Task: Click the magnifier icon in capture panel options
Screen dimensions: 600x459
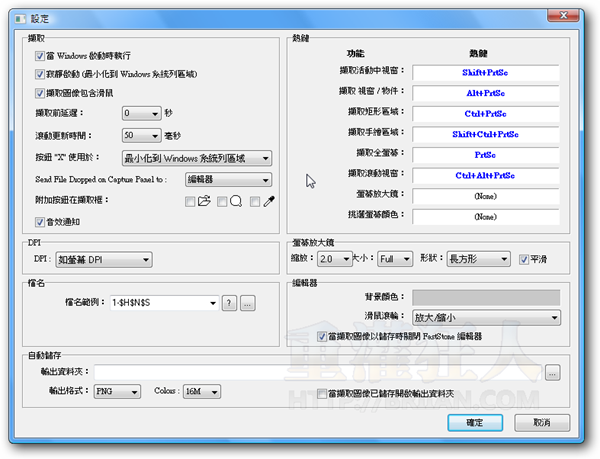Action: (236, 201)
